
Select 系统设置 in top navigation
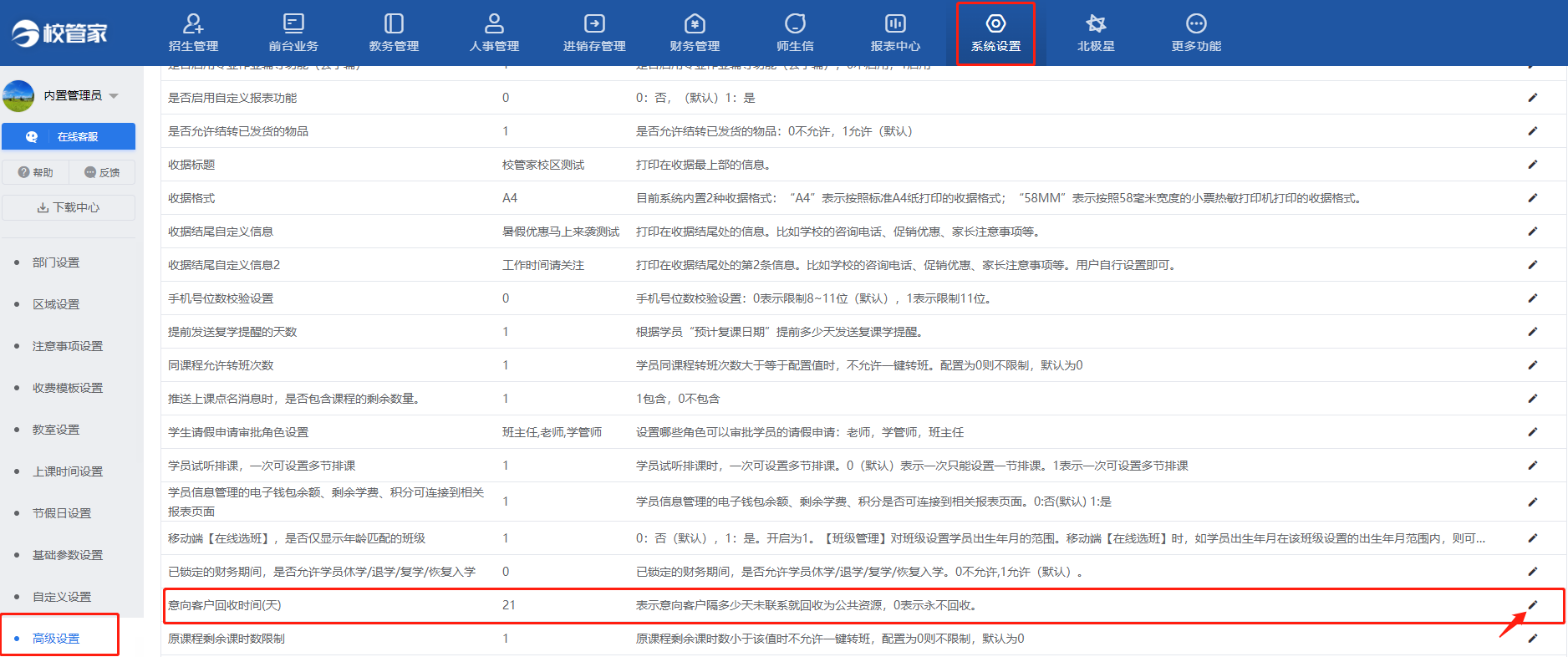click(x=995, y=33)
